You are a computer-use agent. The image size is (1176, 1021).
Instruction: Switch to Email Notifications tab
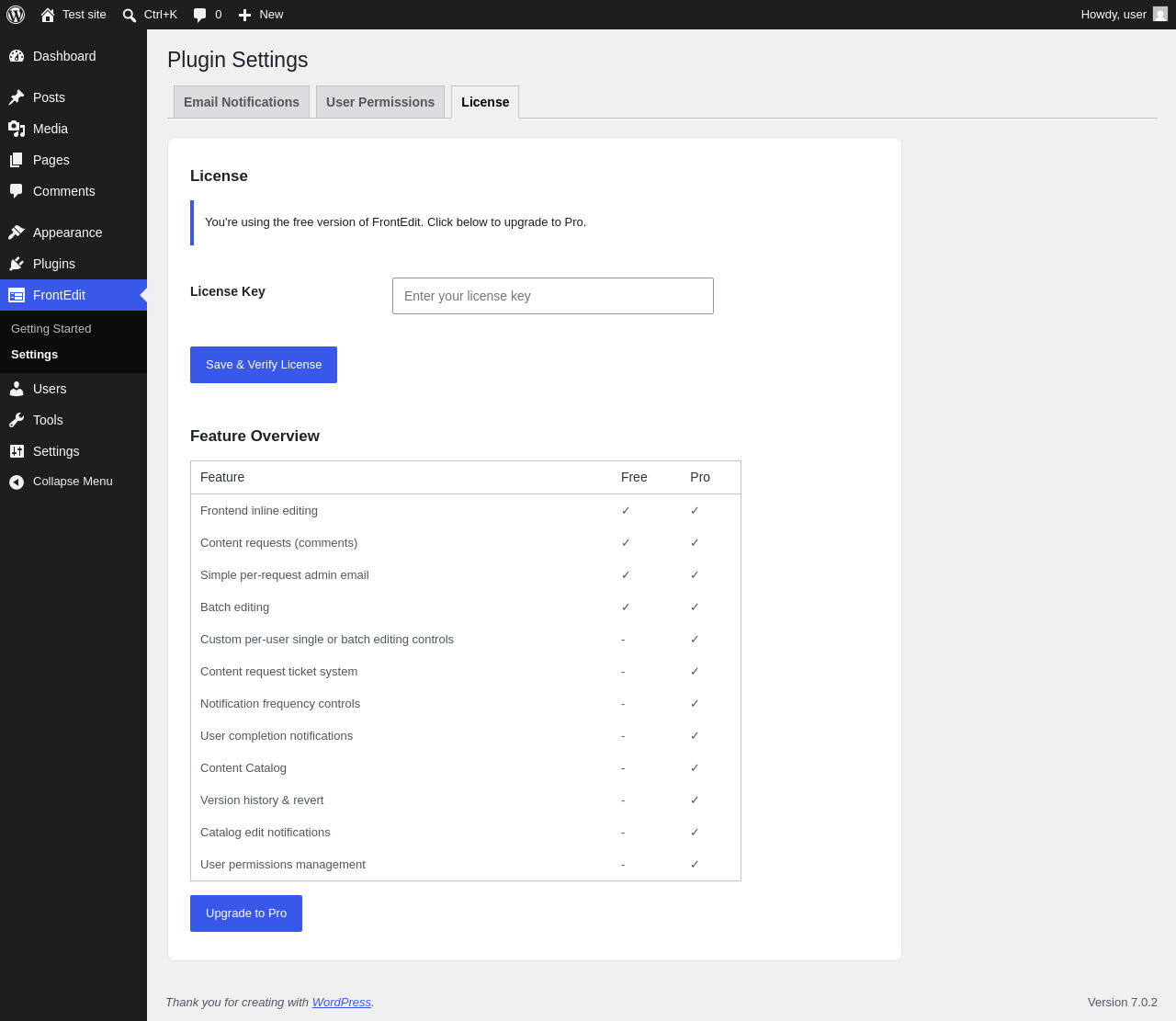242,102
